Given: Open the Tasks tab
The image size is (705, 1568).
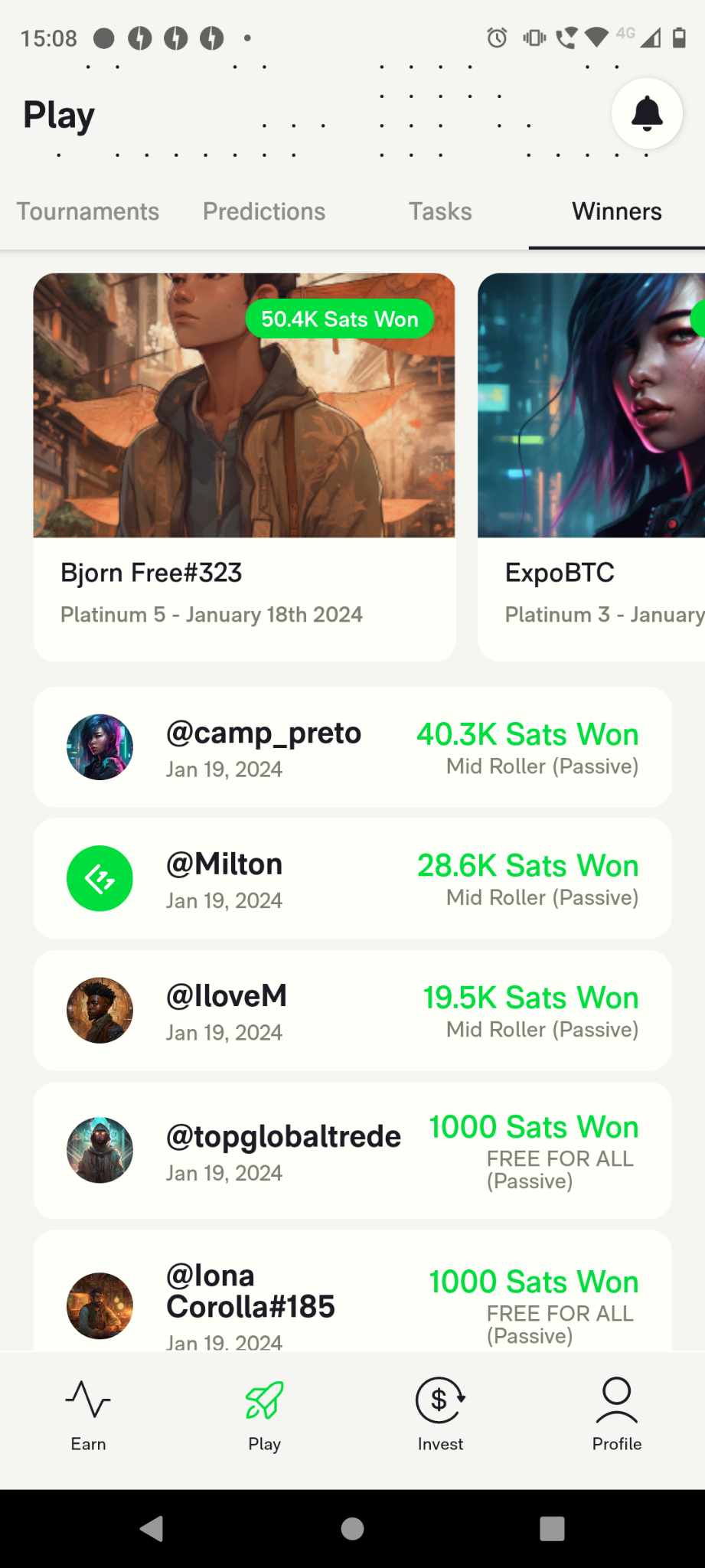Looking at the screenshot, I should coord(440,211).
